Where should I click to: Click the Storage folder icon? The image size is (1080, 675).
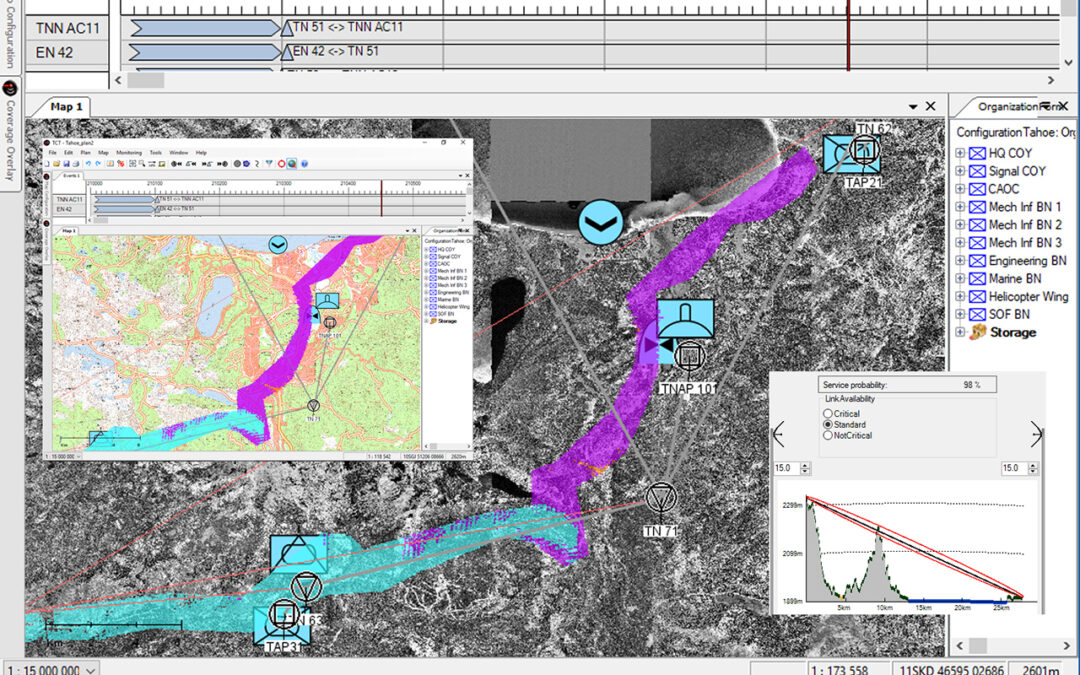(977, 333)
